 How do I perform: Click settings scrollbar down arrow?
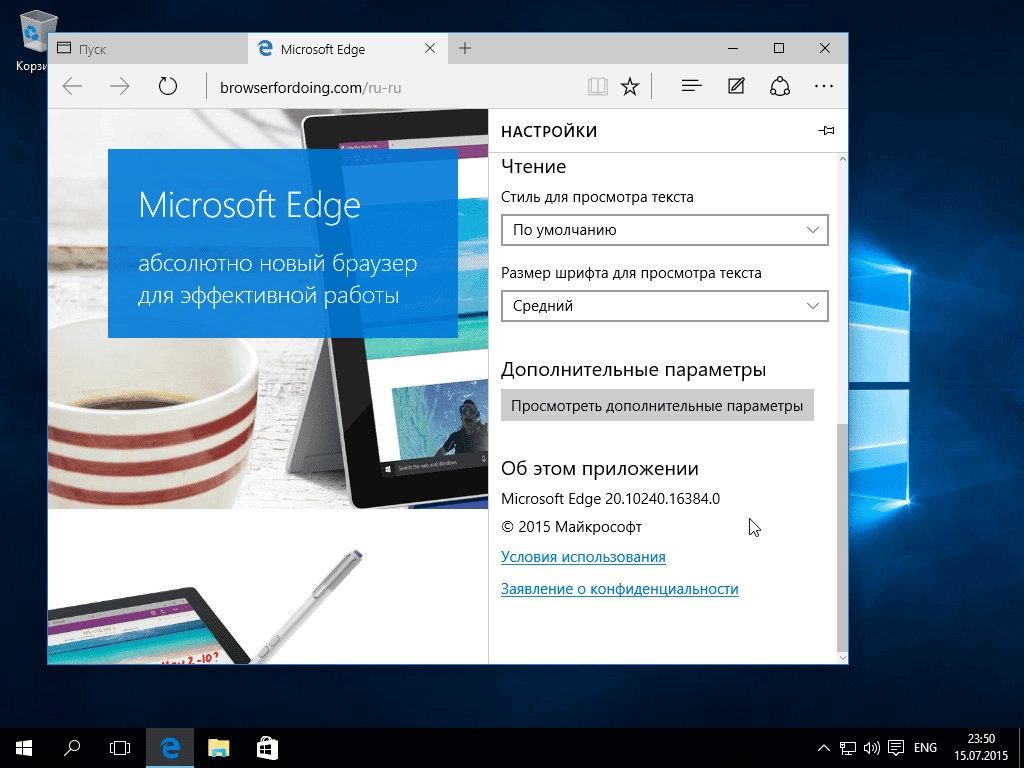coord(842,658)
